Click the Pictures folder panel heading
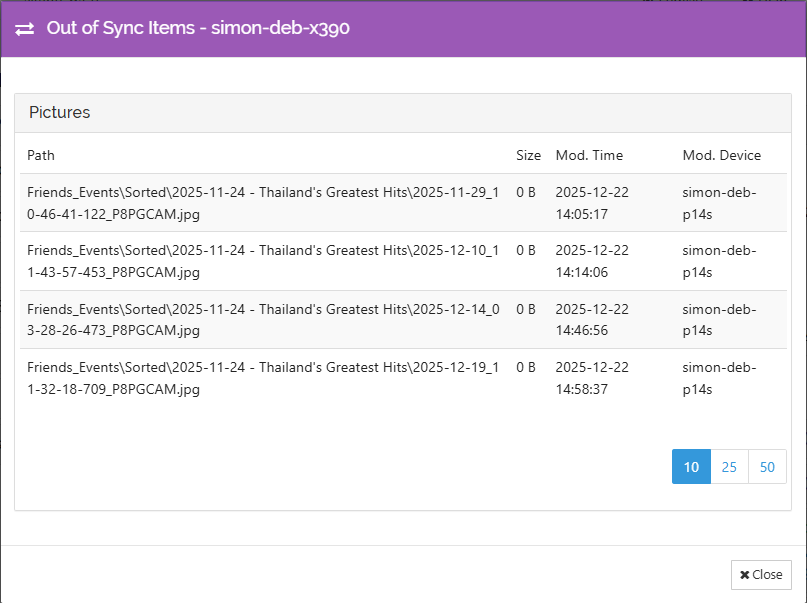 point(60,113)
